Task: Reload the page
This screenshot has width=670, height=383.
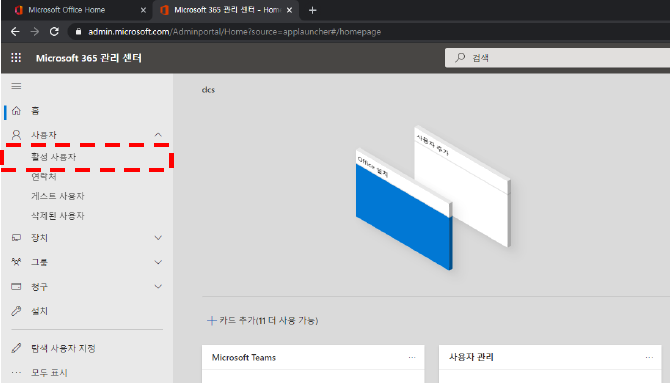Action: pos(54,32)
